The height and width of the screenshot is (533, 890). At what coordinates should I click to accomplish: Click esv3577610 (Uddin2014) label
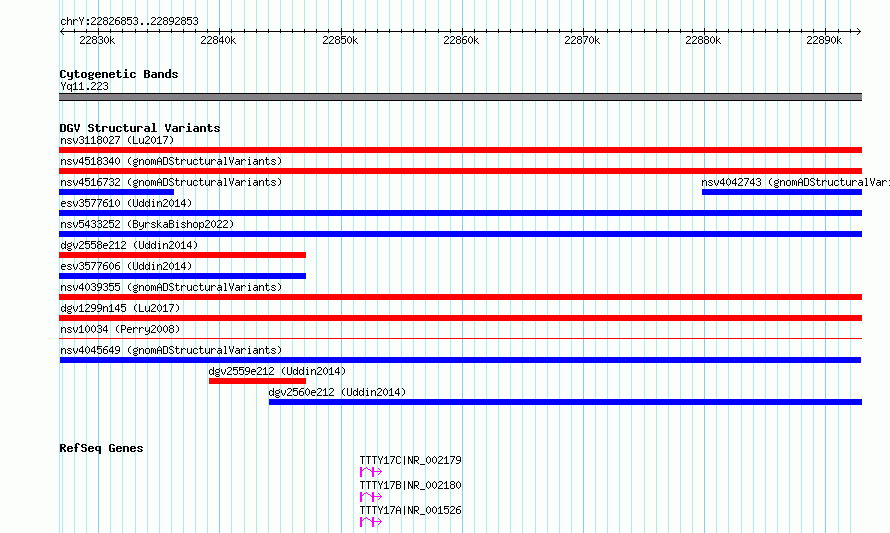coord(126,203)
